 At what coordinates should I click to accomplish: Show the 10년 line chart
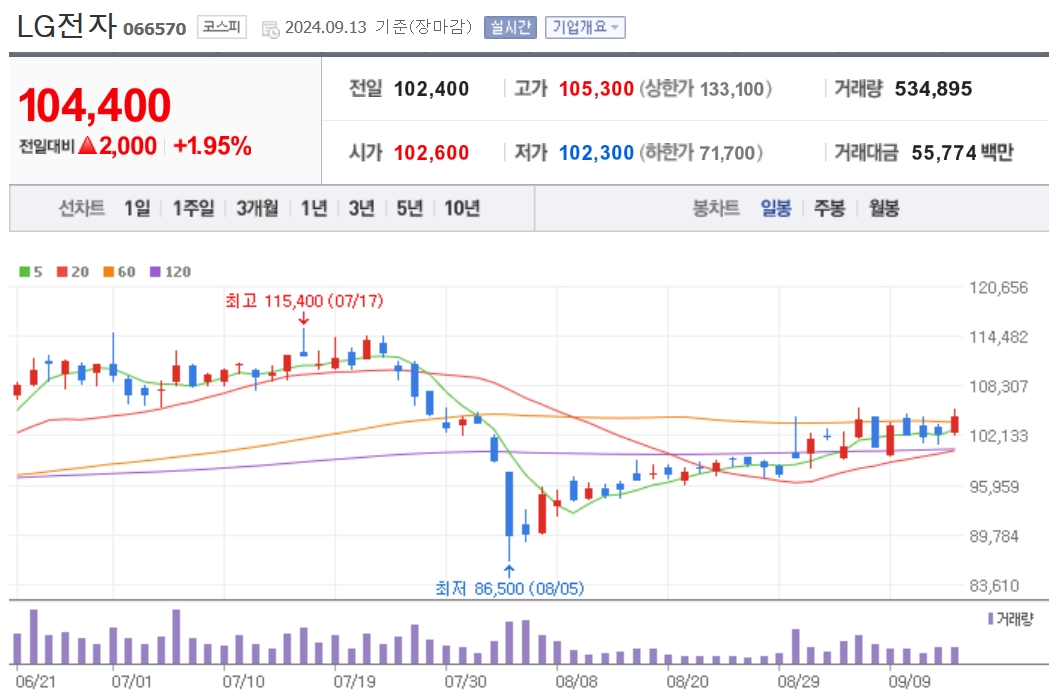[x=462, y=208]
